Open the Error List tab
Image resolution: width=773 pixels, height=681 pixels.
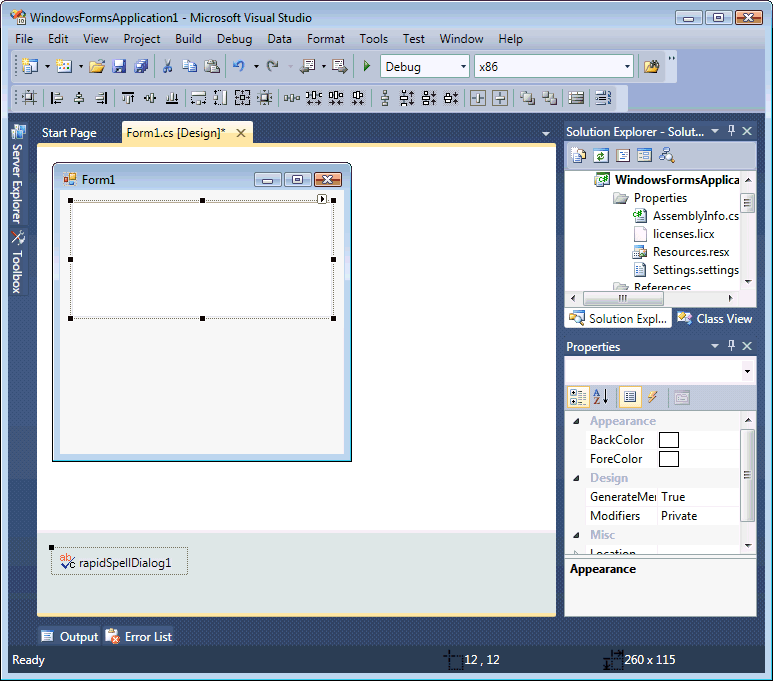[139, 637]
